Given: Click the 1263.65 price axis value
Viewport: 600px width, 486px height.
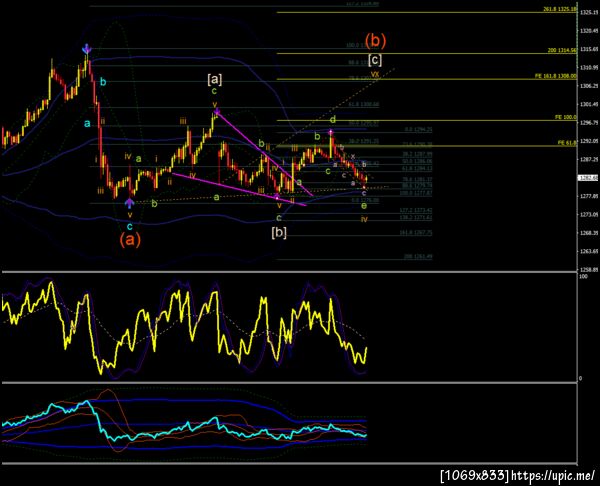Looking at the screenshot, I should [589, 251].
